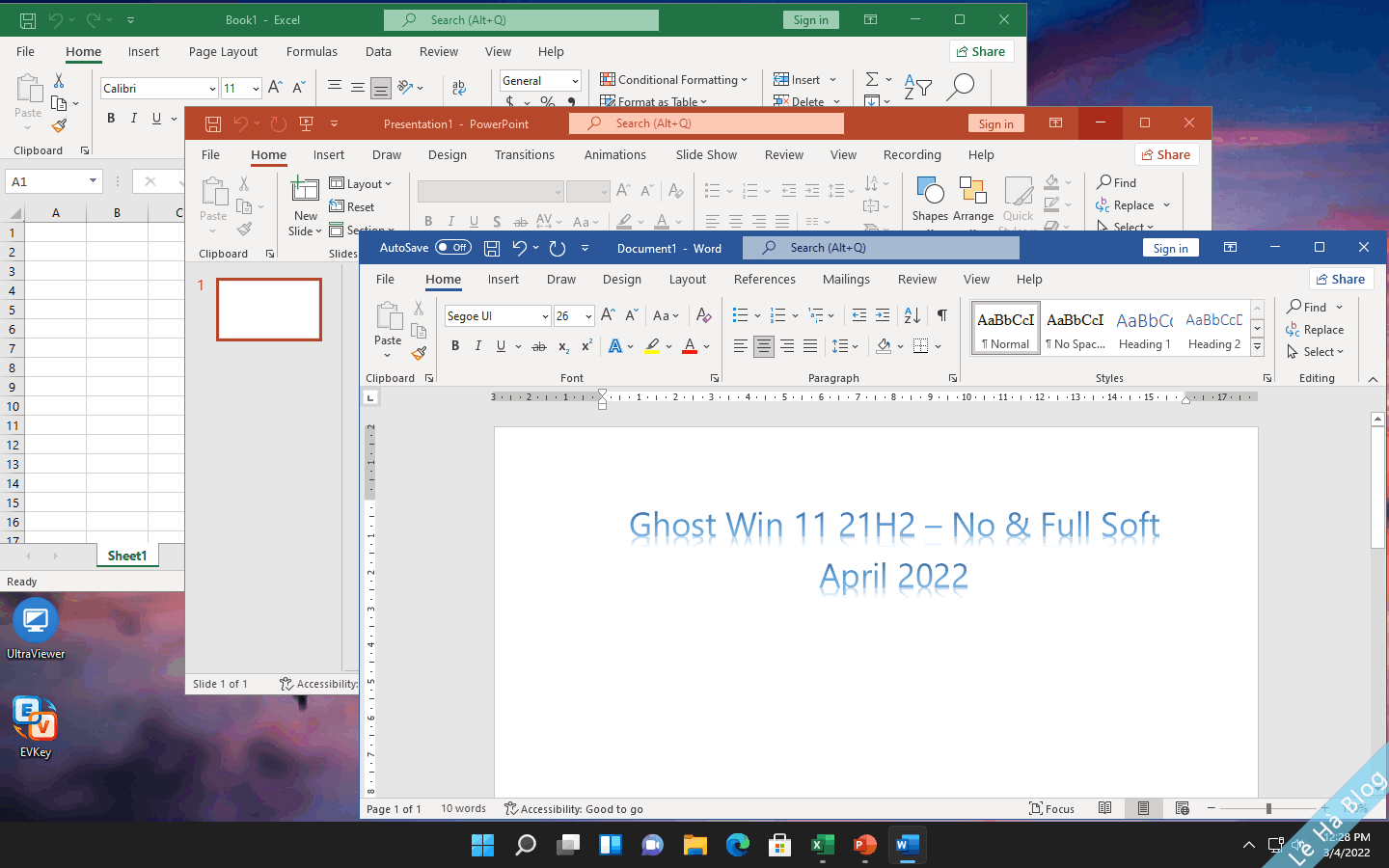This screenshot has height=868, width=1389.
Task: Click the Word zoom slider handle
Action: pyautogui.click(x=1268, y=809)
